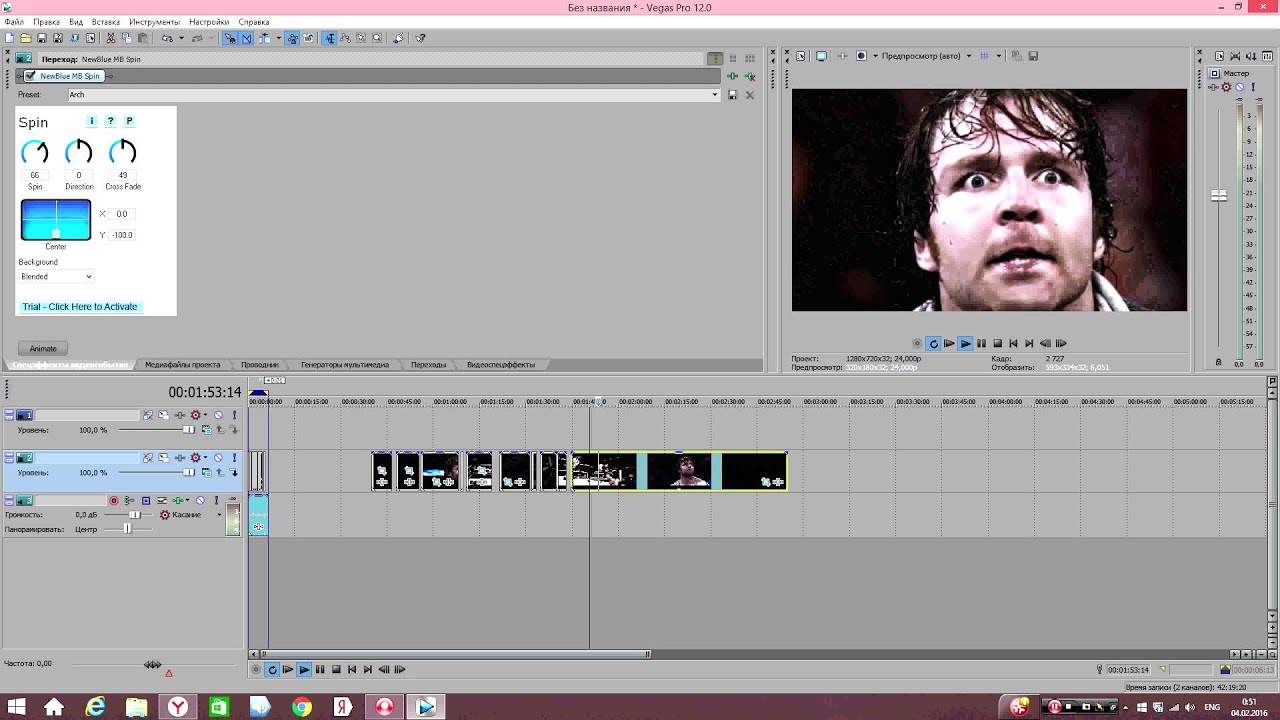Open Google Chrome from the taskbar
The image size is (1280, 720).
pyautogui.click(x=301, y=707)
